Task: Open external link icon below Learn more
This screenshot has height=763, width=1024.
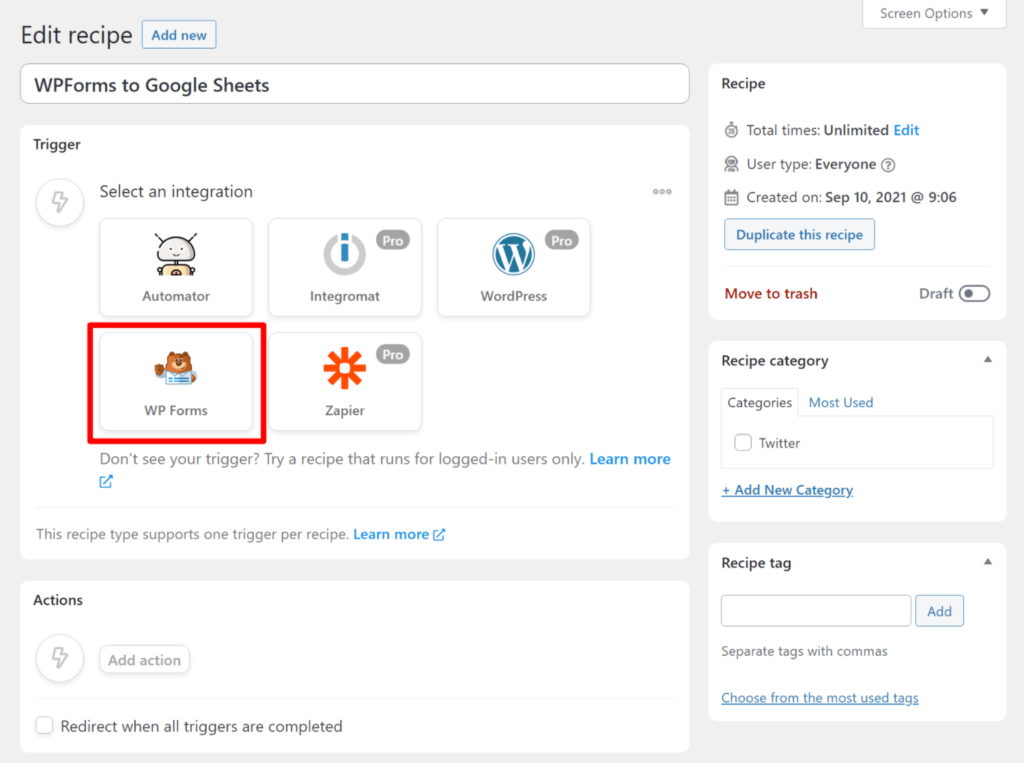Action: coord(106,481)
